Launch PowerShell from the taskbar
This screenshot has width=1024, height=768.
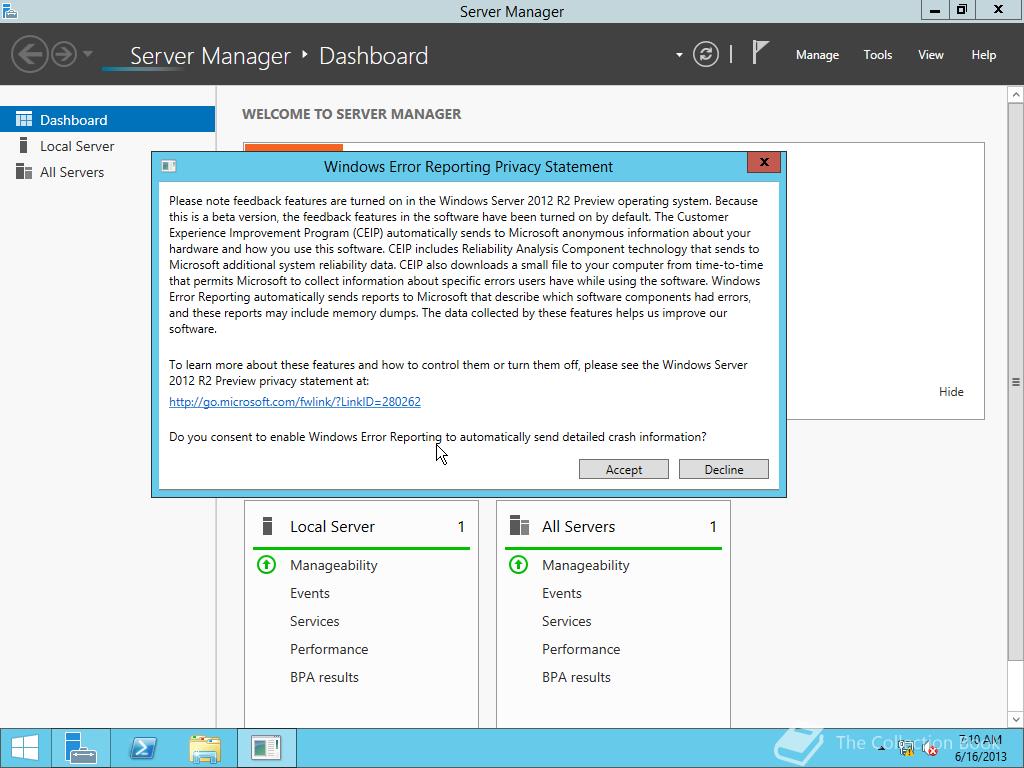143,748
